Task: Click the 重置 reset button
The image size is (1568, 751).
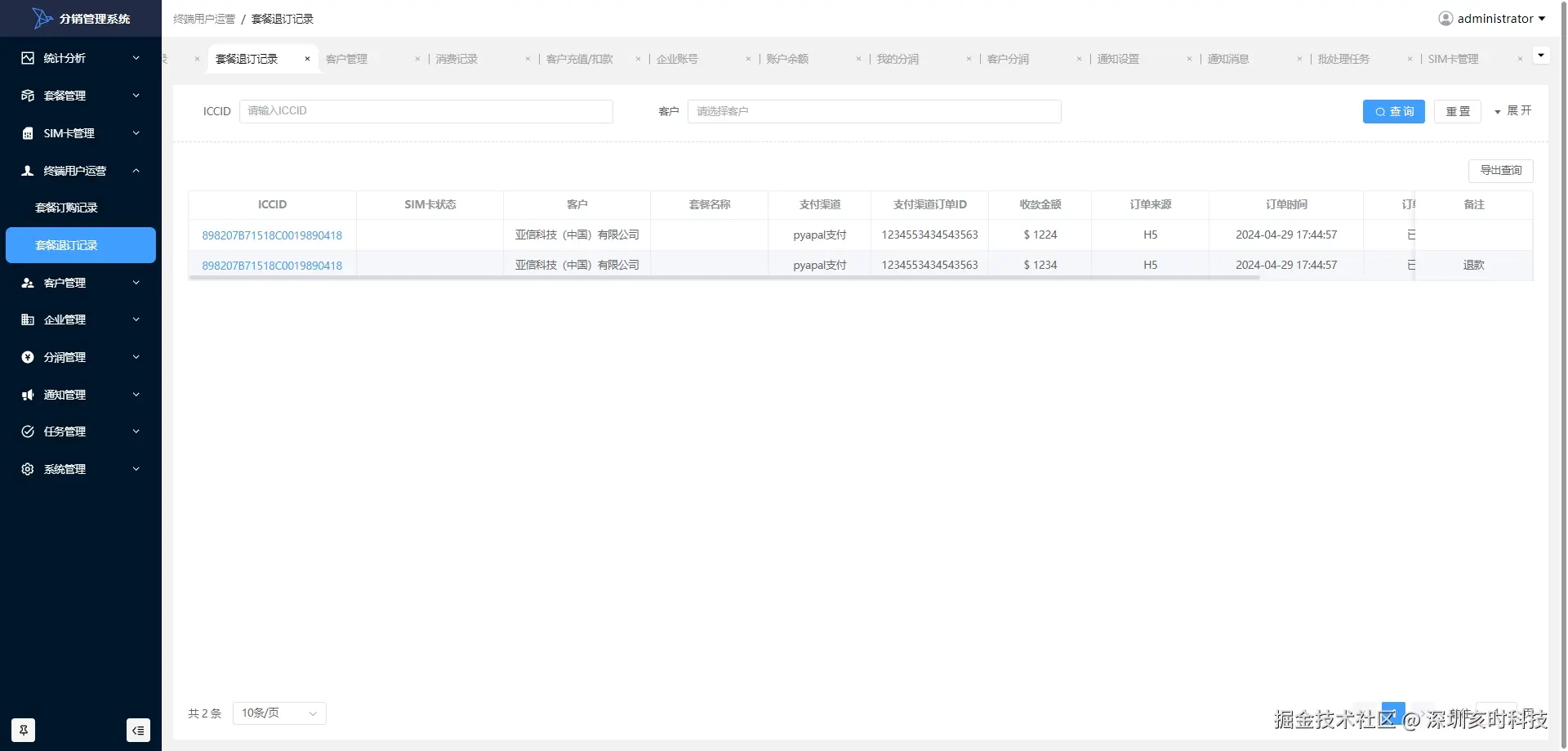Action: 1458,111
